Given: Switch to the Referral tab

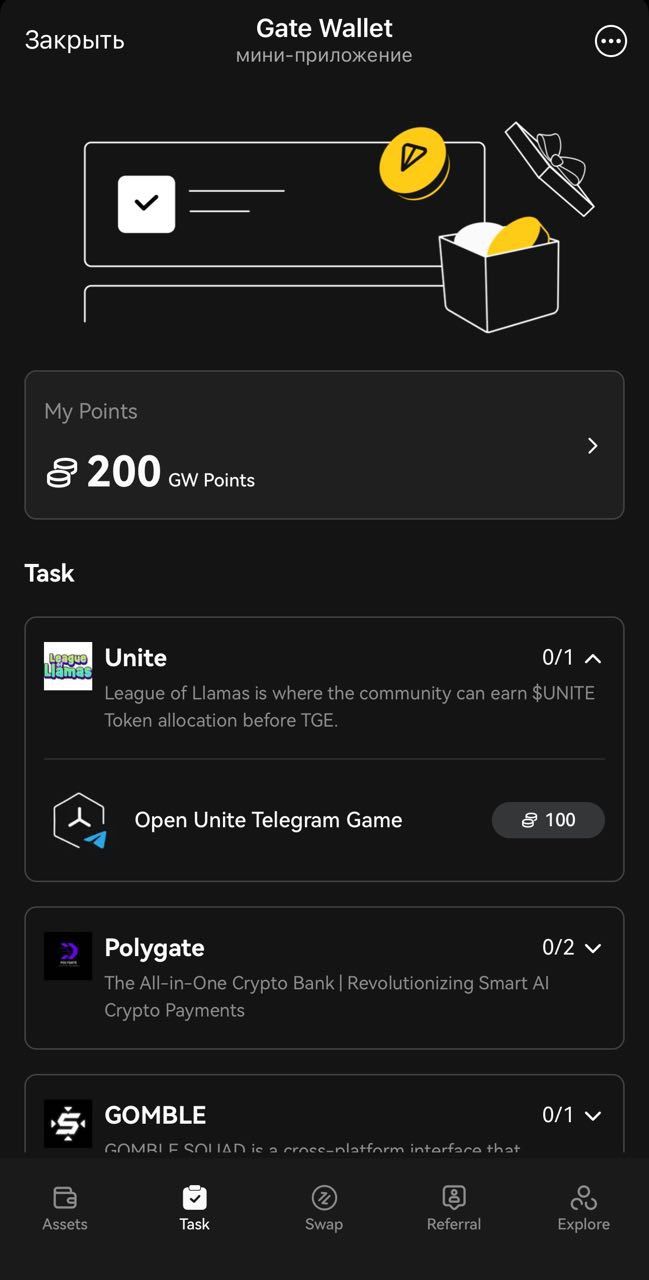Looking at the screenshot, I should click(x=454, y=1208).
